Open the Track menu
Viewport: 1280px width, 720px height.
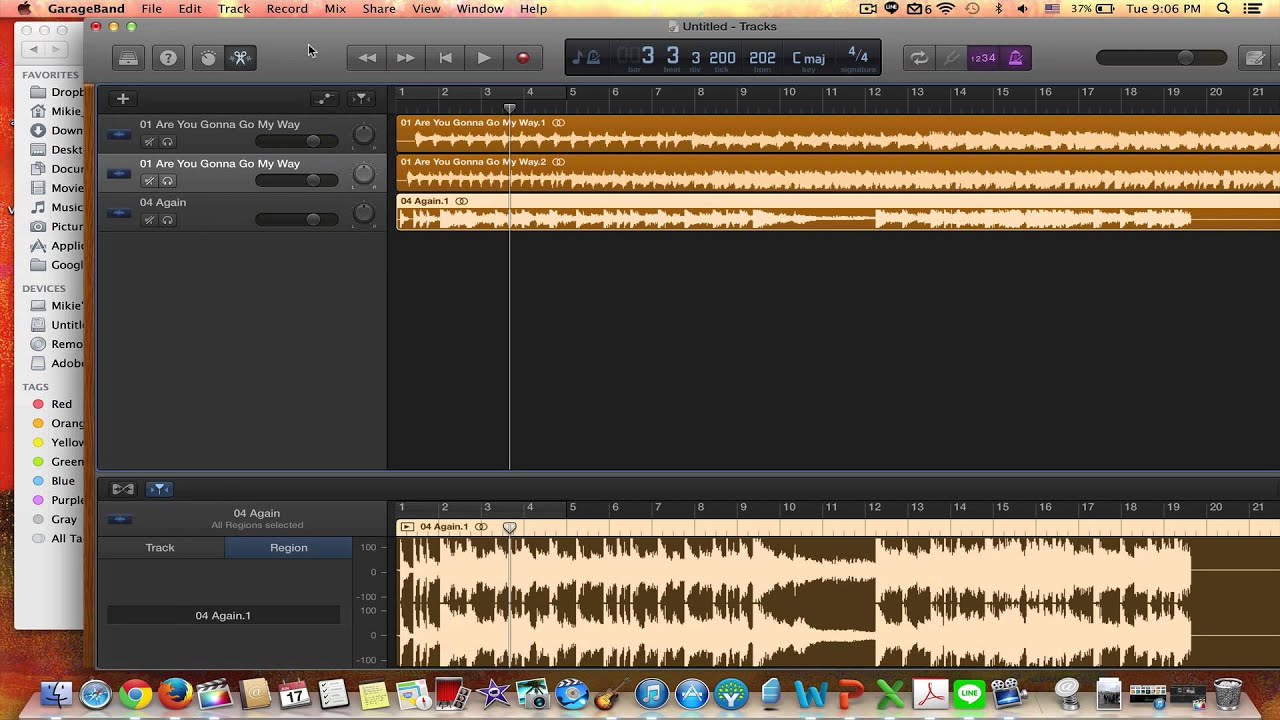coord(234,9)
